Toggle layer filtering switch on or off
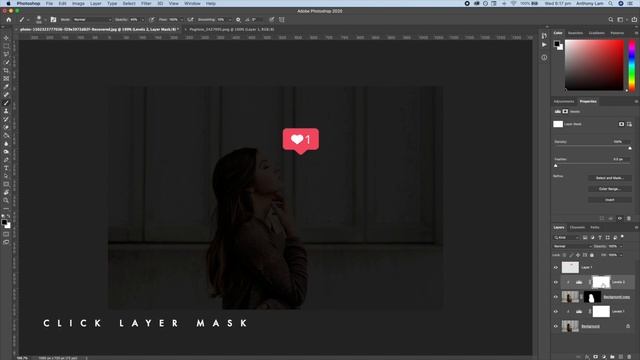 coord(622,236)
